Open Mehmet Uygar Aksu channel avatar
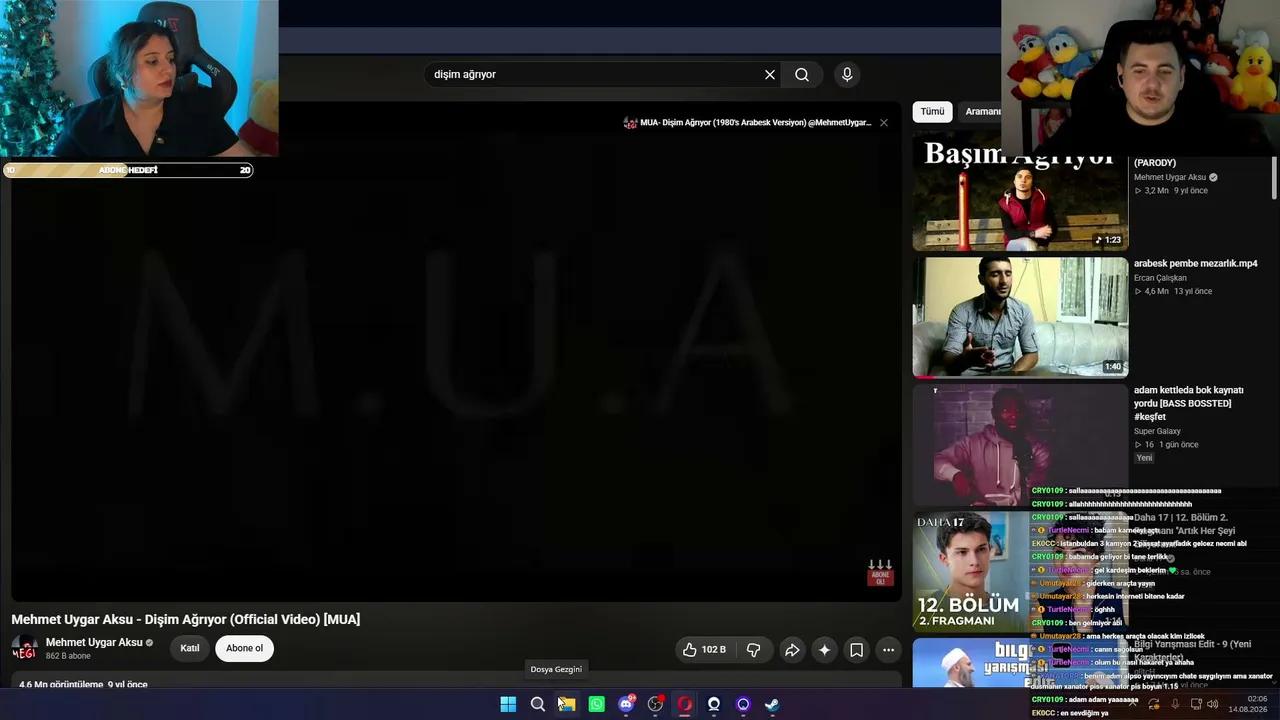Image resolution: width=1280 pixels, height=720 pixels. point(24,648)
